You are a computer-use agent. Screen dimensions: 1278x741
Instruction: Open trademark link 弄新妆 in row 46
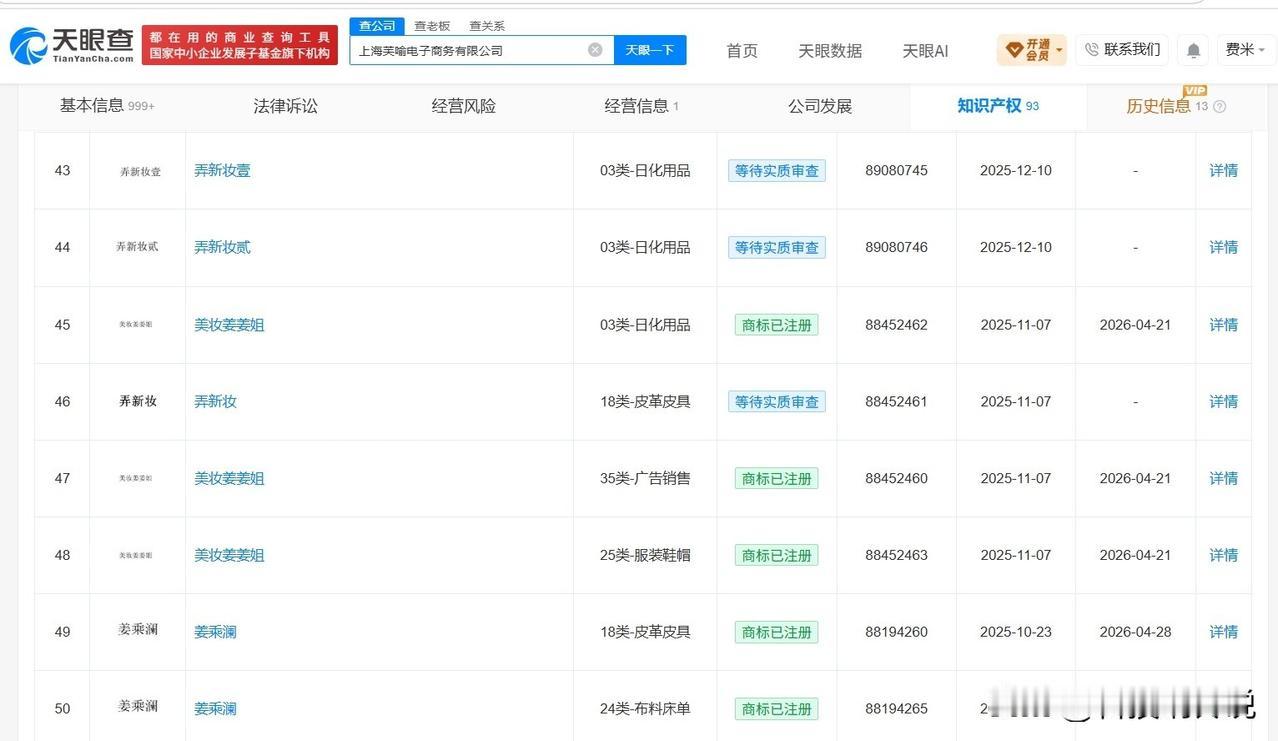coord(215,402)
